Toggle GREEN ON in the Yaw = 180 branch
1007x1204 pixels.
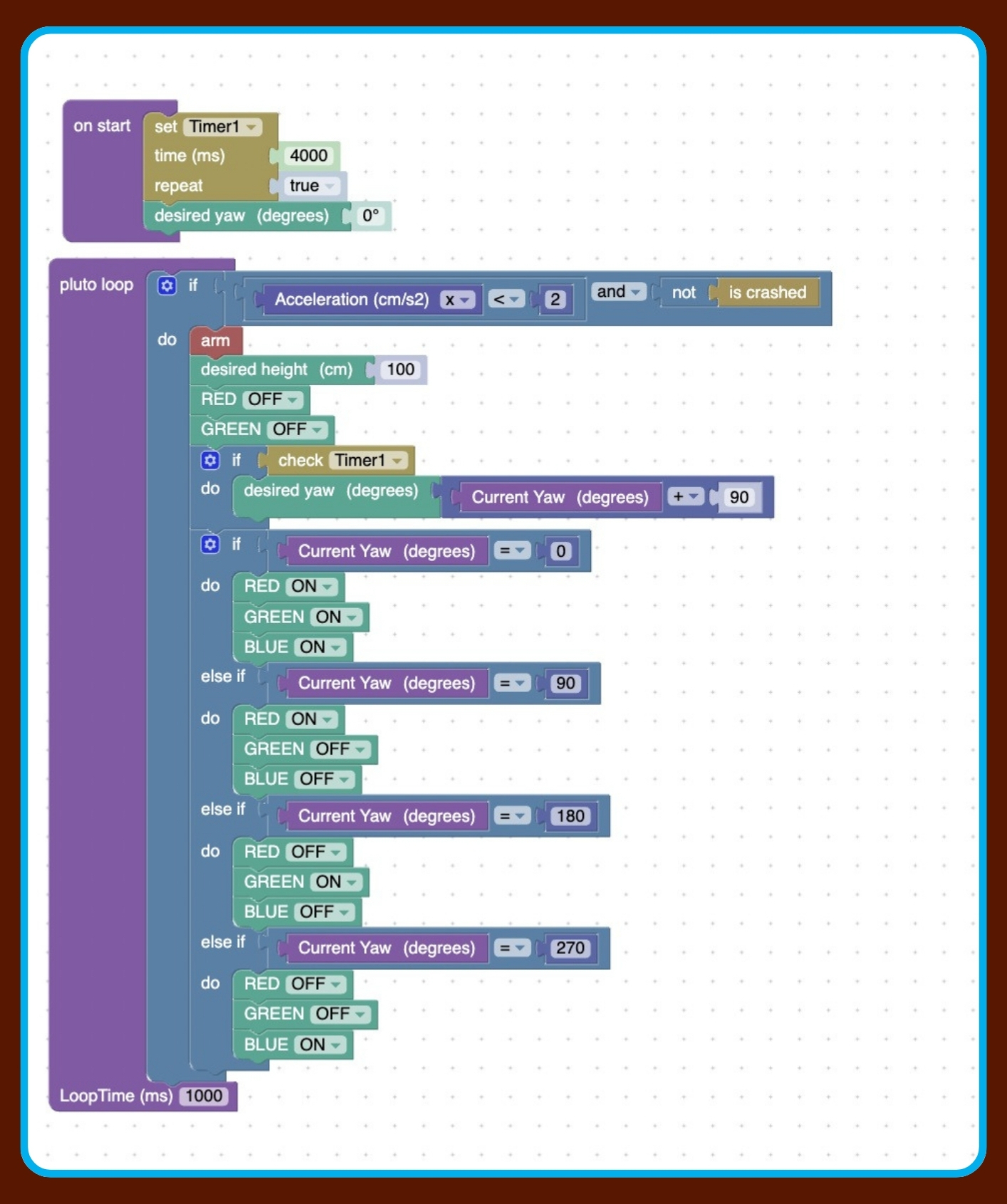[336, 881]
